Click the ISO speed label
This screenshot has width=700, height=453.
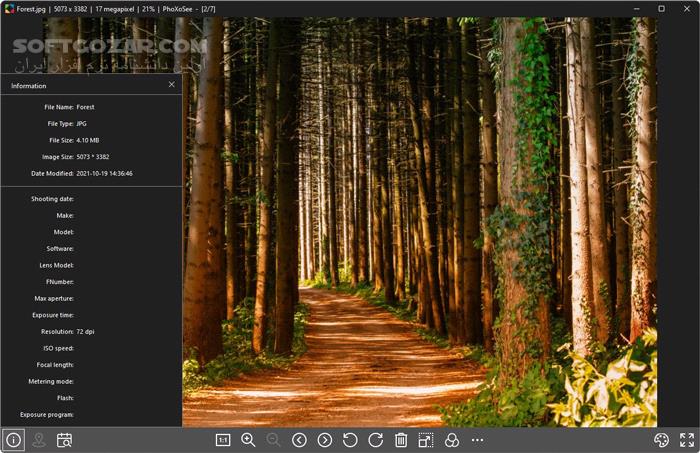[58, 348]
